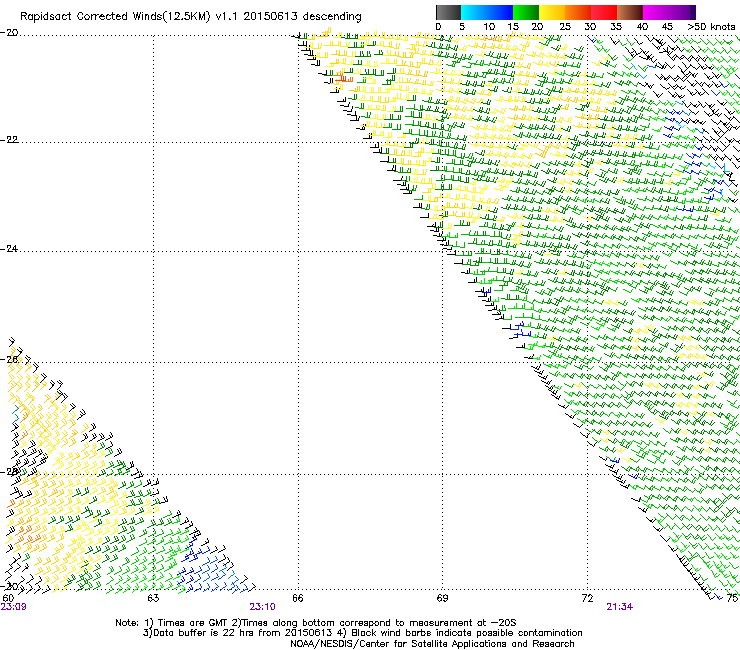Click the '69' longitude axis label

tap(442, 598)
